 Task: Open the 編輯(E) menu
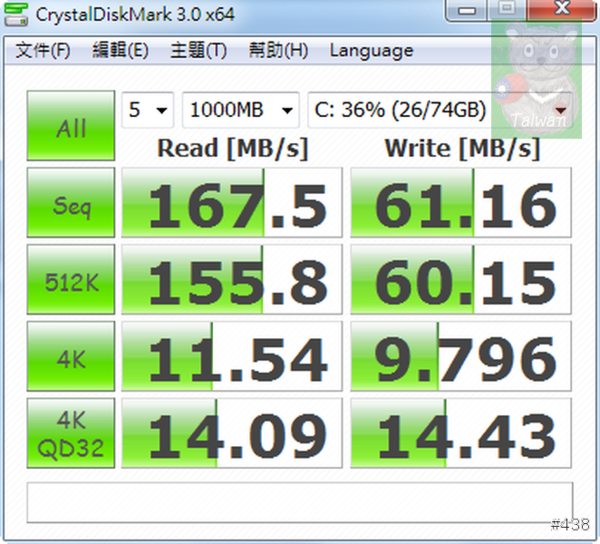[120, 50]
